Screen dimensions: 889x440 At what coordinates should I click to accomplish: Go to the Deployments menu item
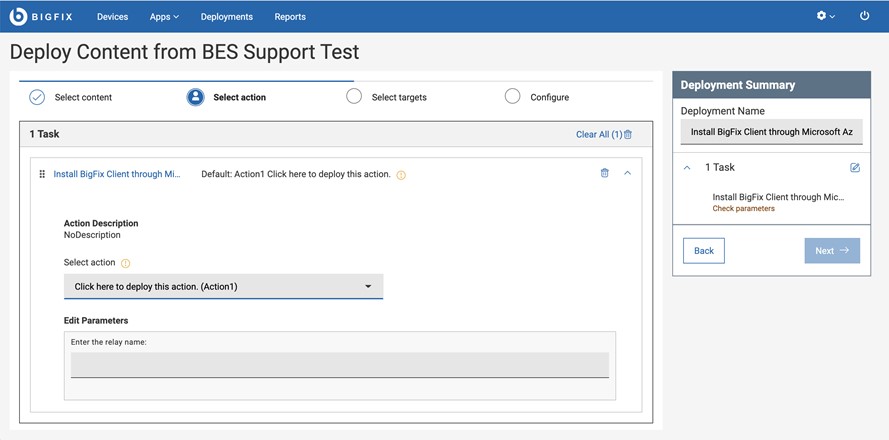[x=226, y=17]
